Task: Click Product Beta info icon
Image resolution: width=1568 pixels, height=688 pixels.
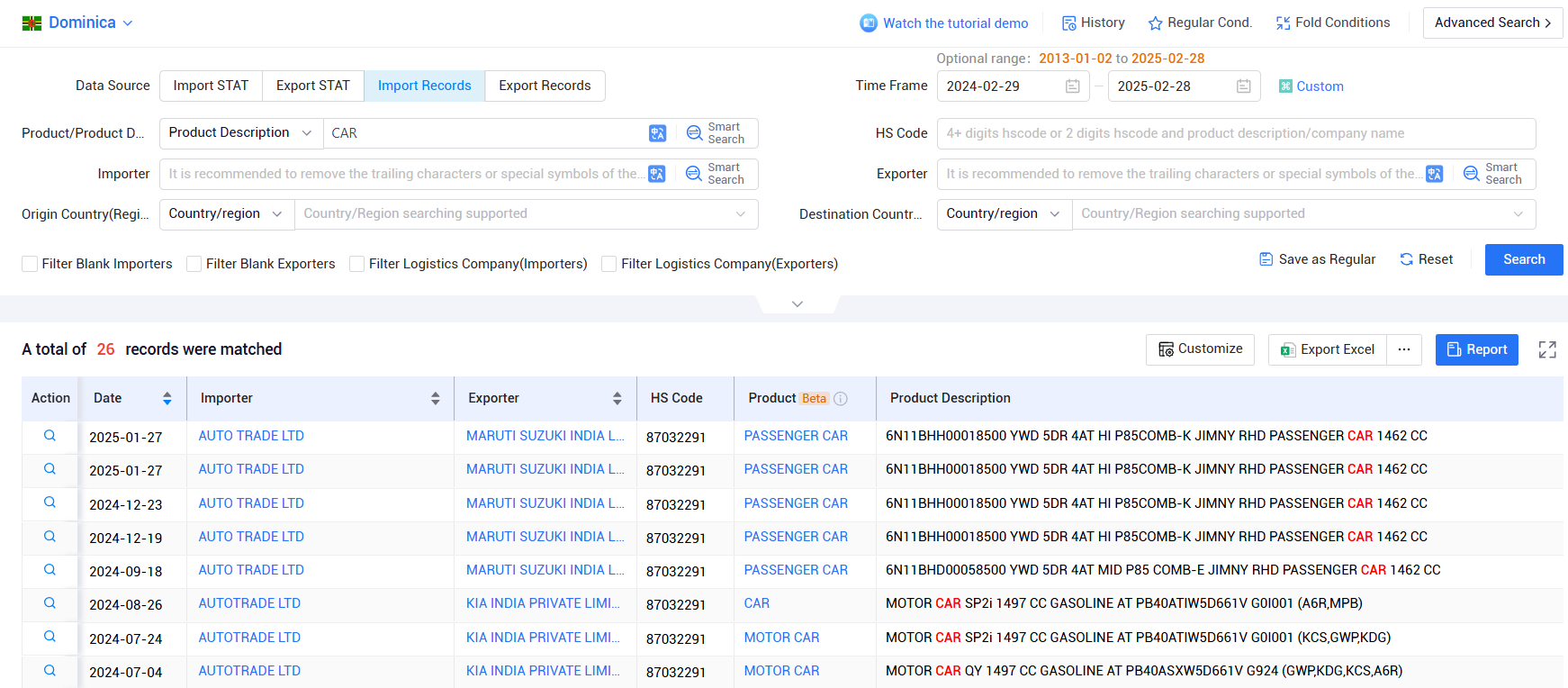Action: [841, 399]
